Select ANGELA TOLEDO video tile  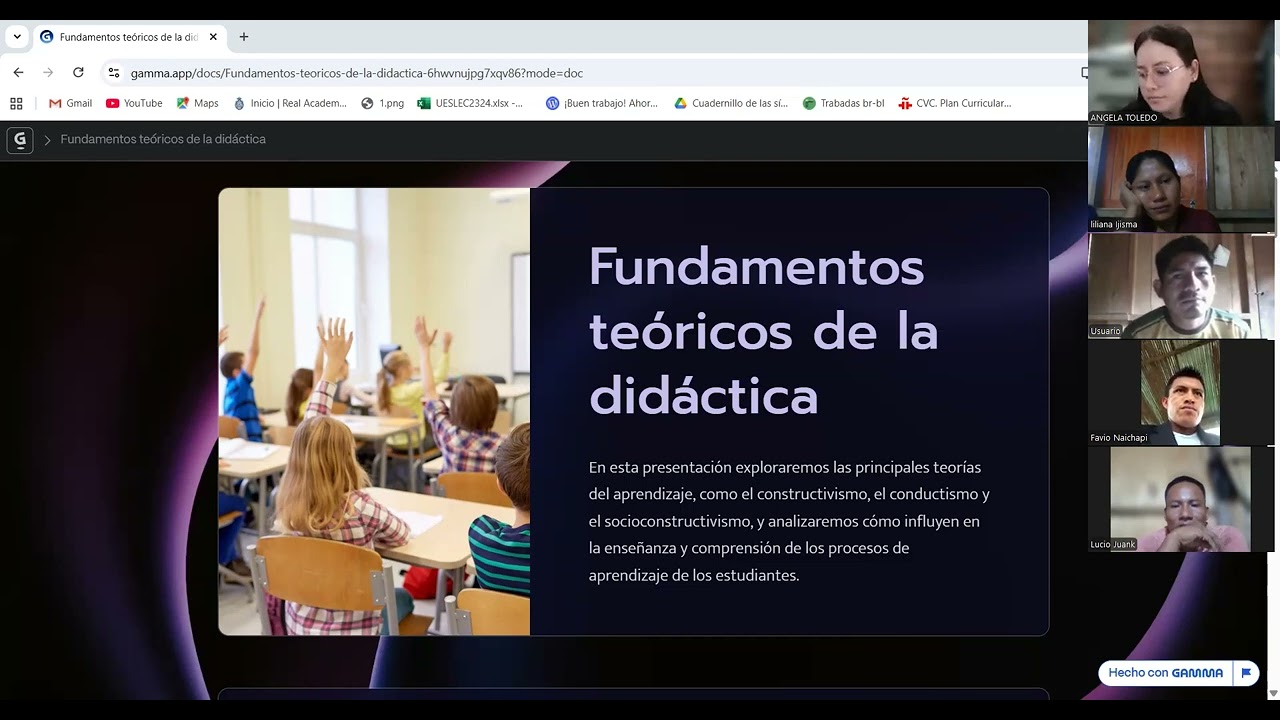click(1180, 72)
